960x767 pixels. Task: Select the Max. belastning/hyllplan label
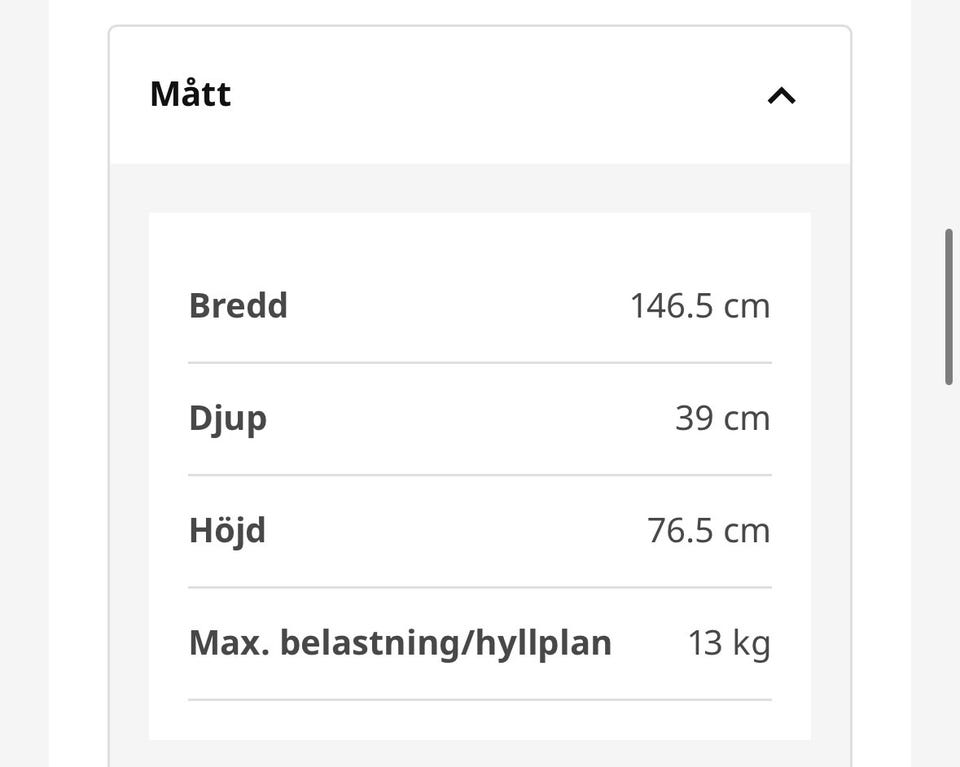point(400,643)
